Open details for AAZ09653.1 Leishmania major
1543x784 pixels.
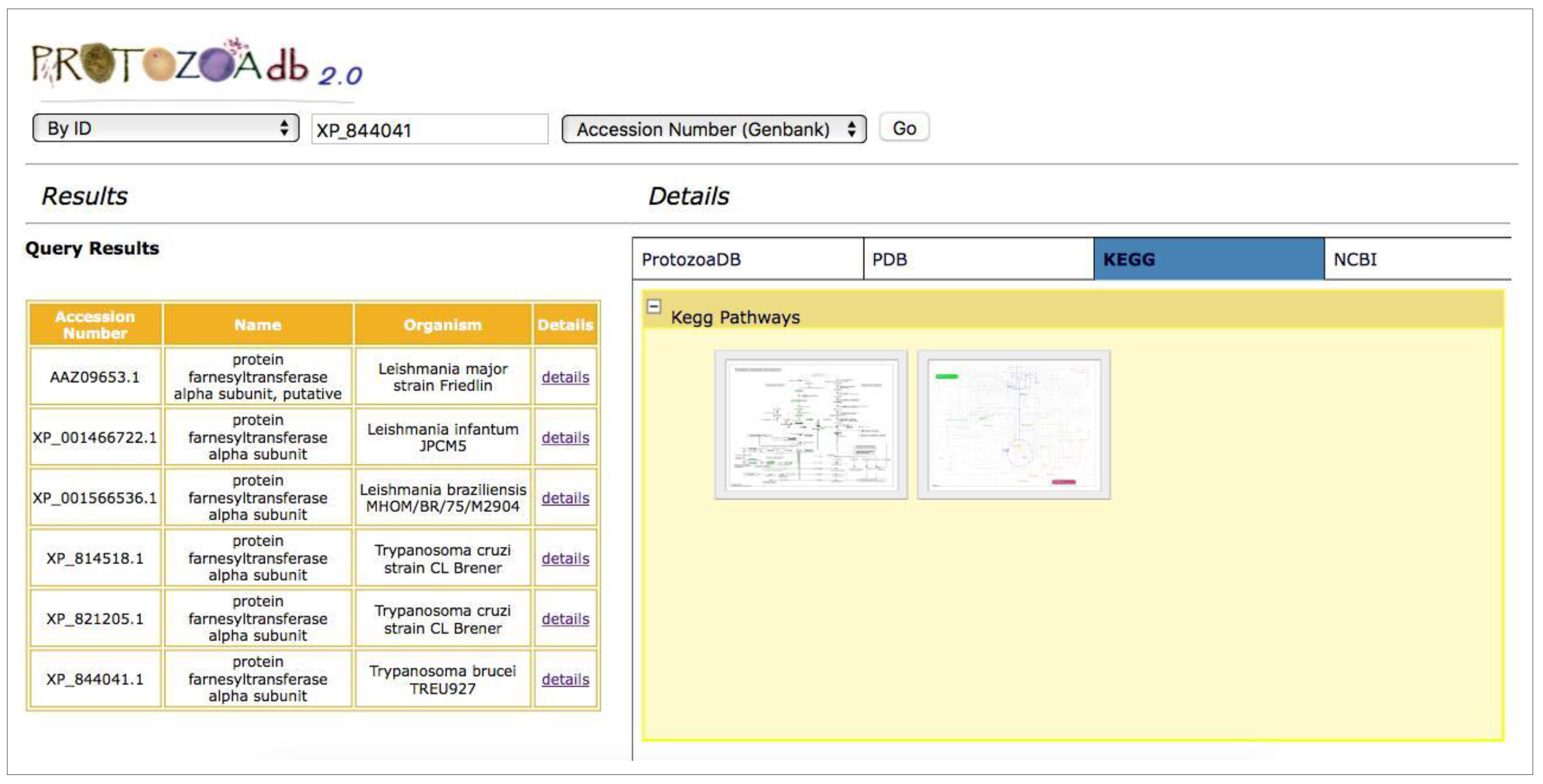point(565,378)
